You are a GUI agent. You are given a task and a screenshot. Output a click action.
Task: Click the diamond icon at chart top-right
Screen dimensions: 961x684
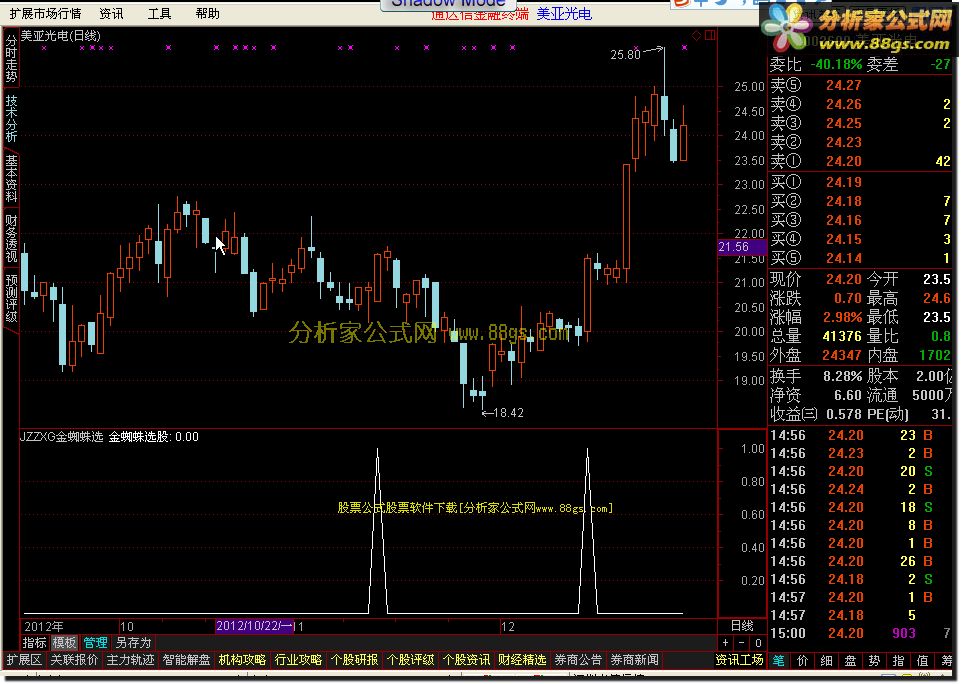click(x=696, y=36)
